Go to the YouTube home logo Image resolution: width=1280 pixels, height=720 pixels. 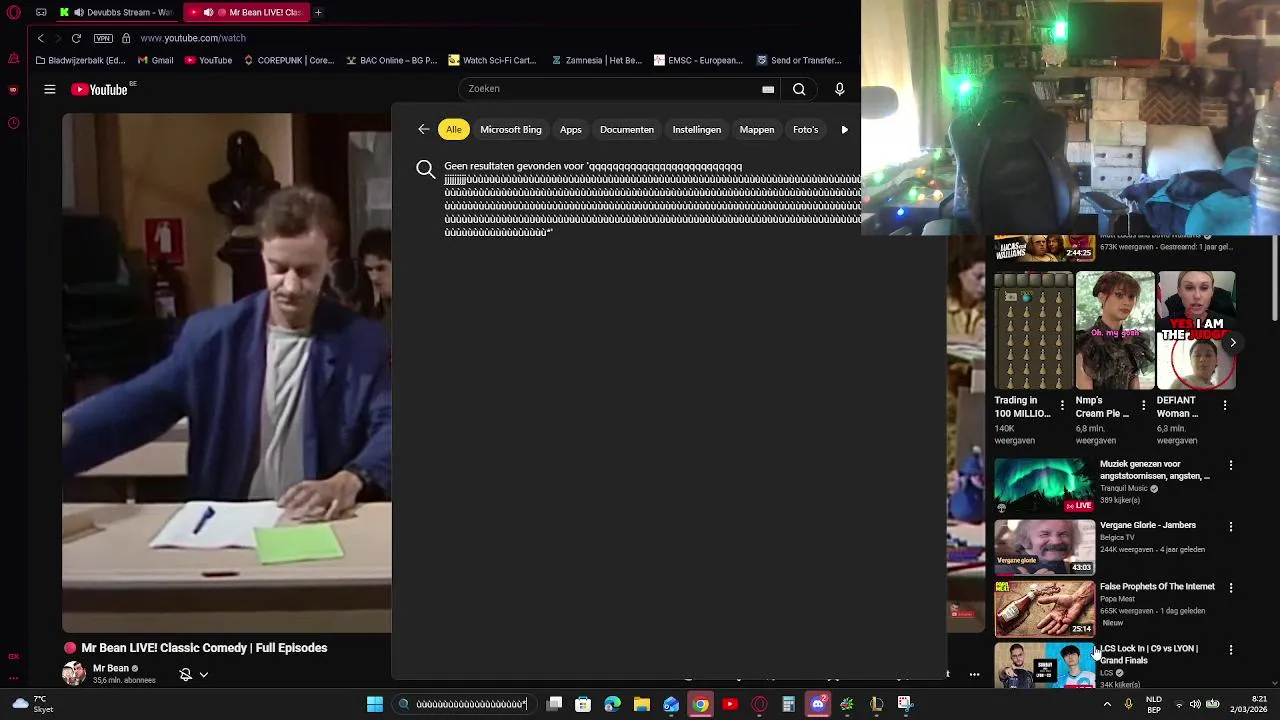coord(100,89)
